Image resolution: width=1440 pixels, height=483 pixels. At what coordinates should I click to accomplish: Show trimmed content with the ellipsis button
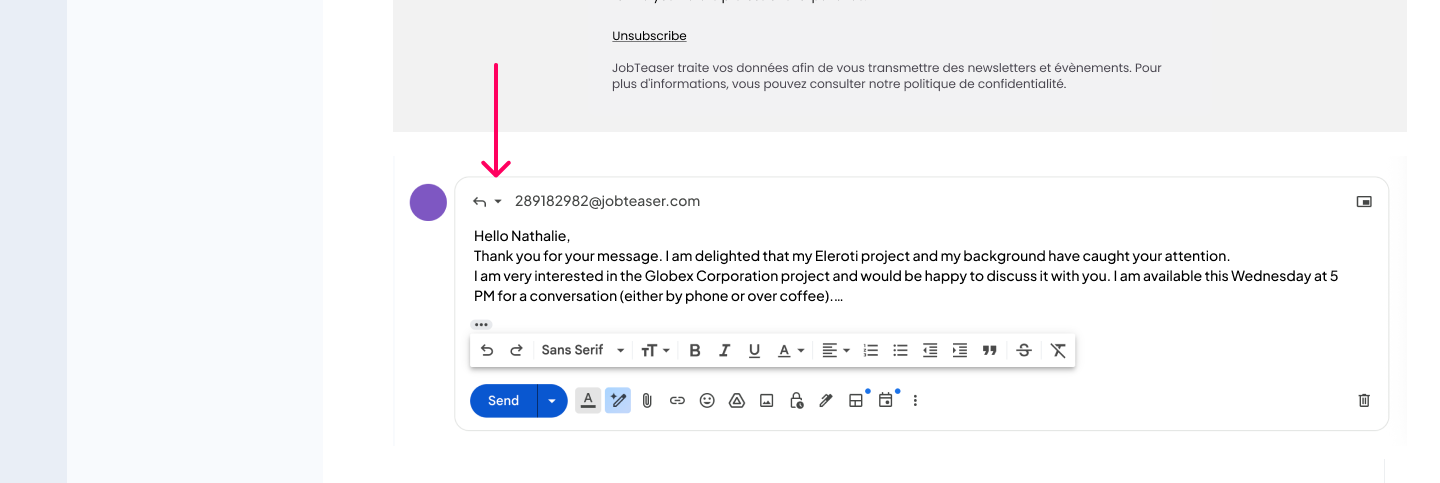coord(481,325)
